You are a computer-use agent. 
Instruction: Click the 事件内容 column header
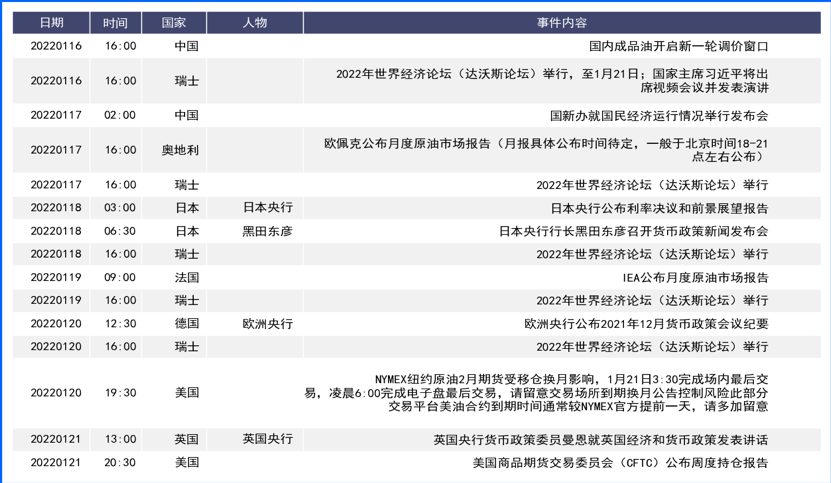point(562,23)
